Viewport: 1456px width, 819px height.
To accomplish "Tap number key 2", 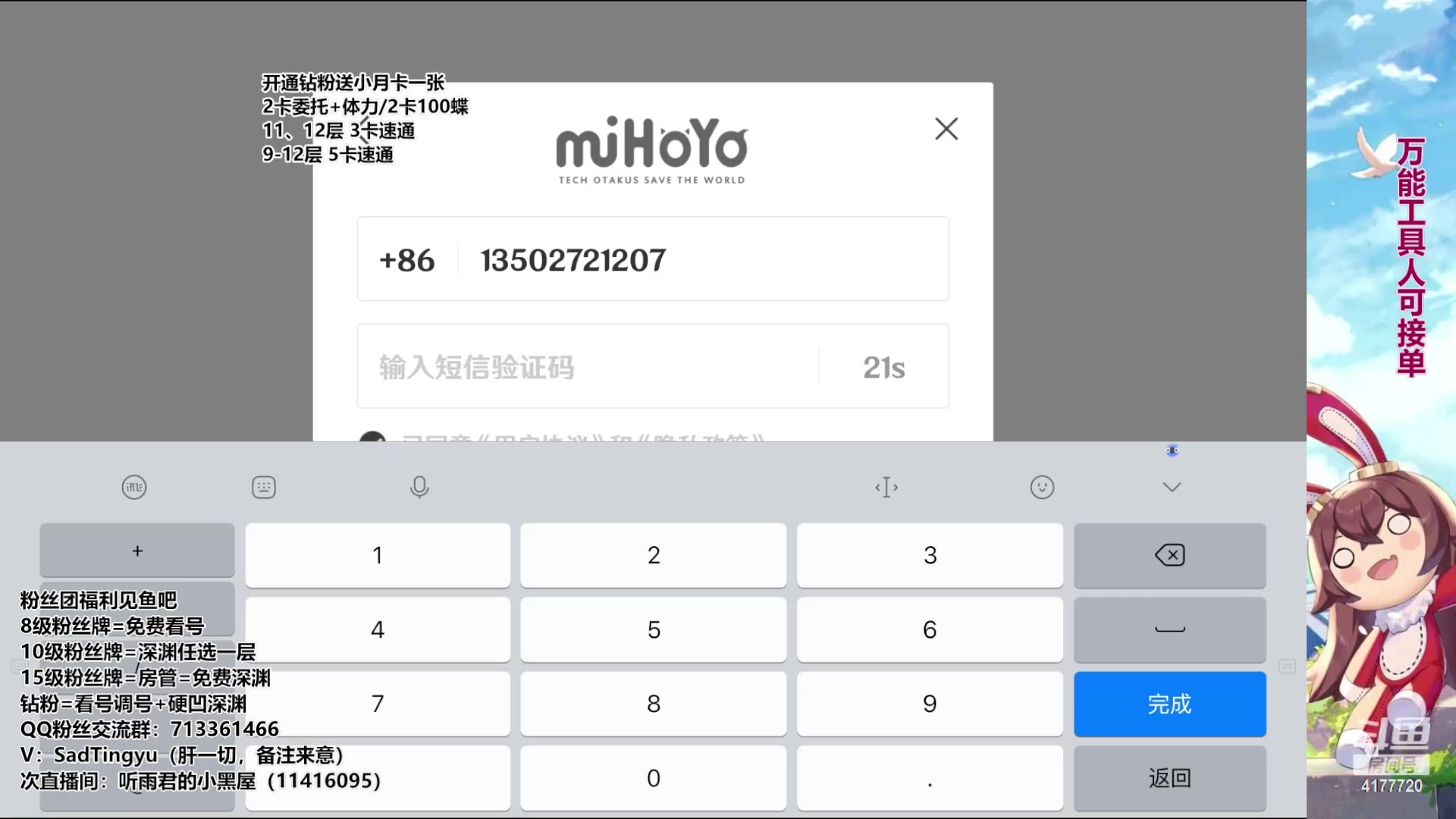I will coord(654,555).
